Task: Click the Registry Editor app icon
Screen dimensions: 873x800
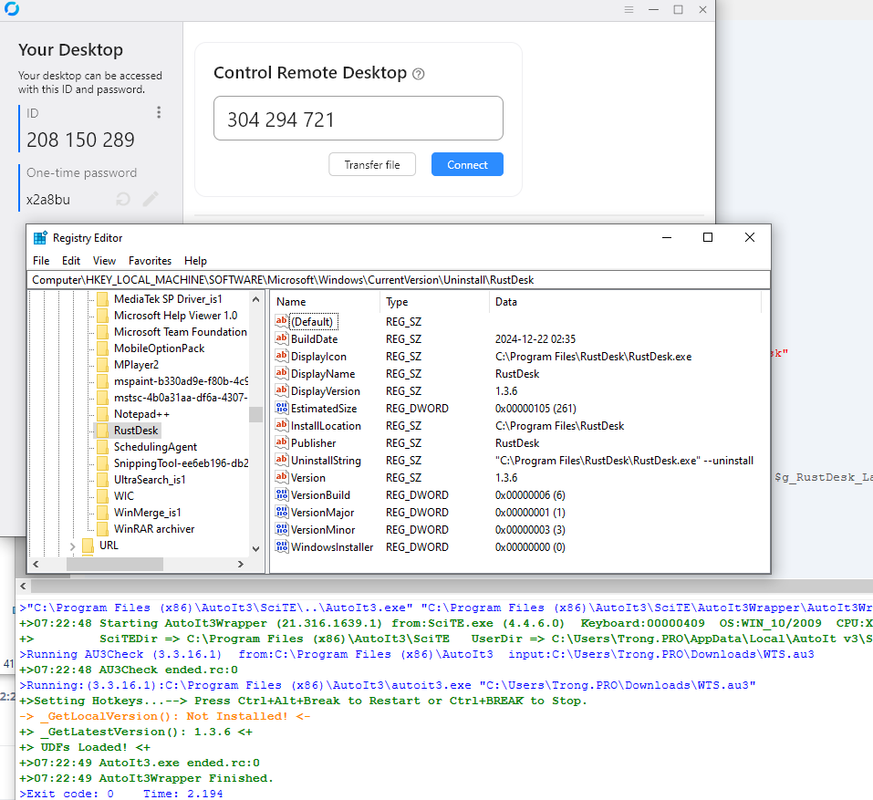Action: (x=40, y=238)
